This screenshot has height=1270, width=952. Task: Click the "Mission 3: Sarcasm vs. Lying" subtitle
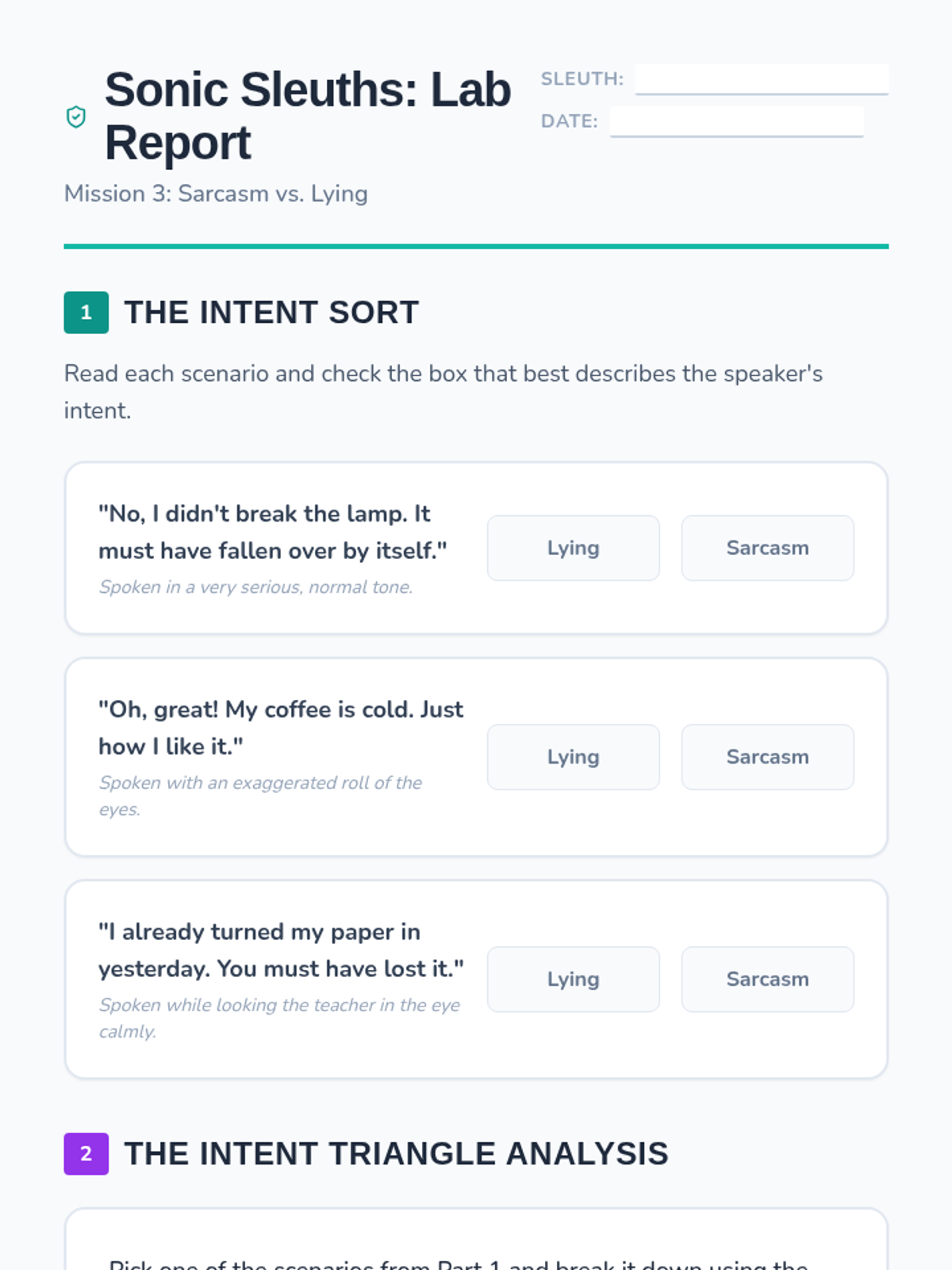click(216, 194)
